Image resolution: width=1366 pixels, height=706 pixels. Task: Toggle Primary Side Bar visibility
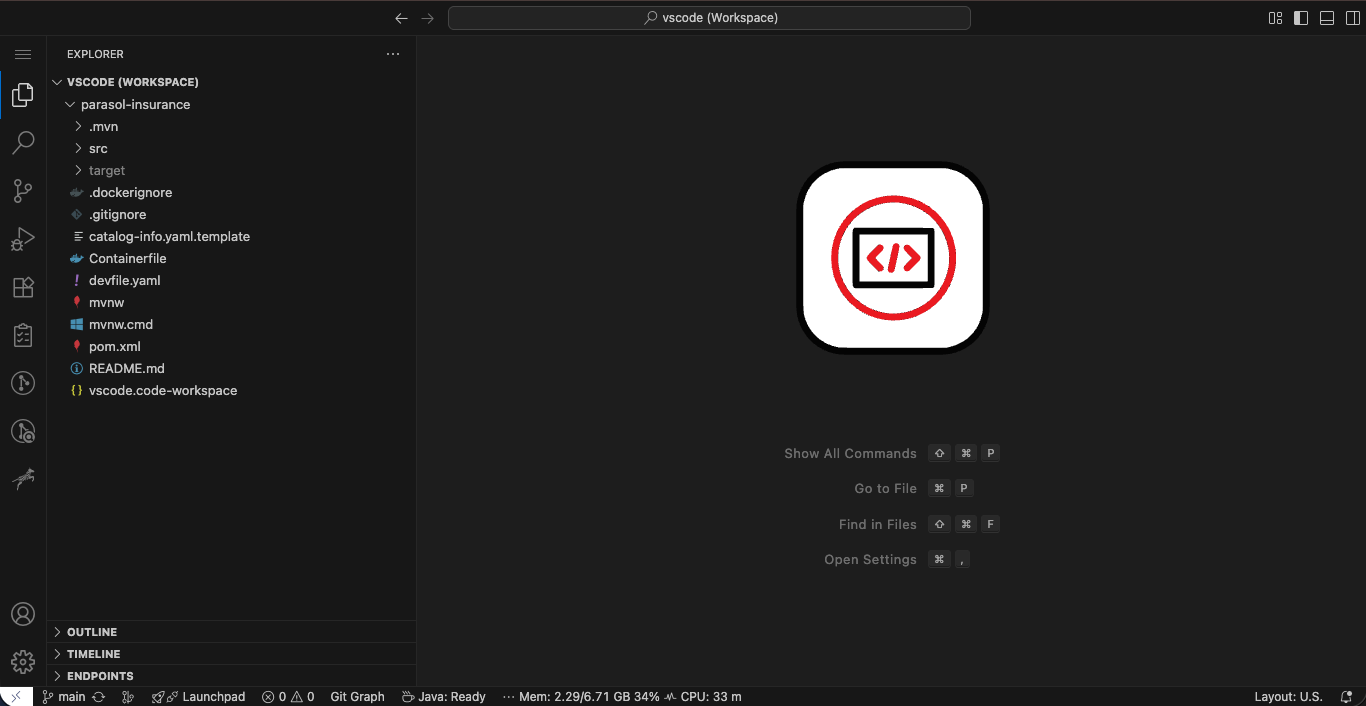point(1301,18)
